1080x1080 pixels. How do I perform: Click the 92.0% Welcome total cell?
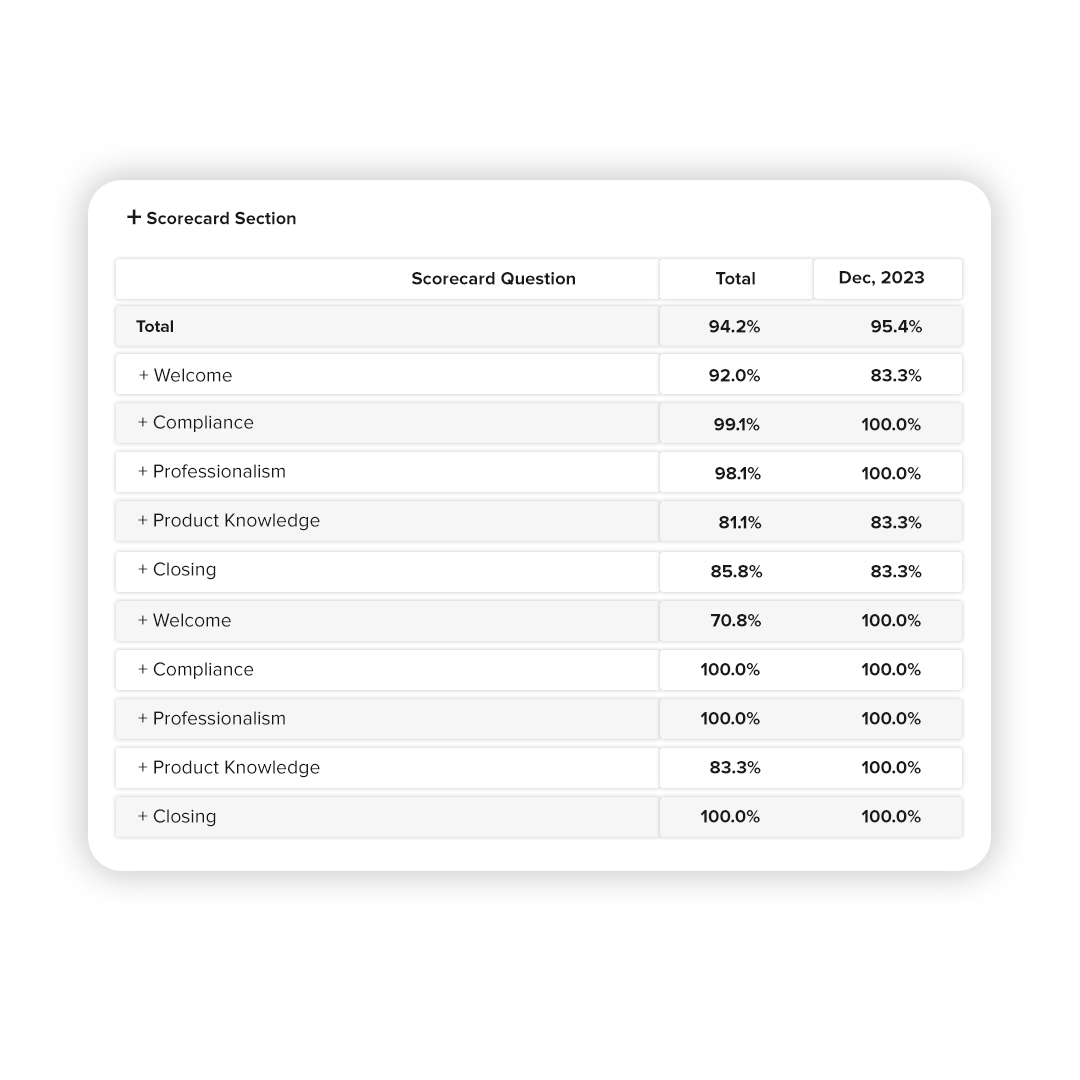[x=734, y=375]
